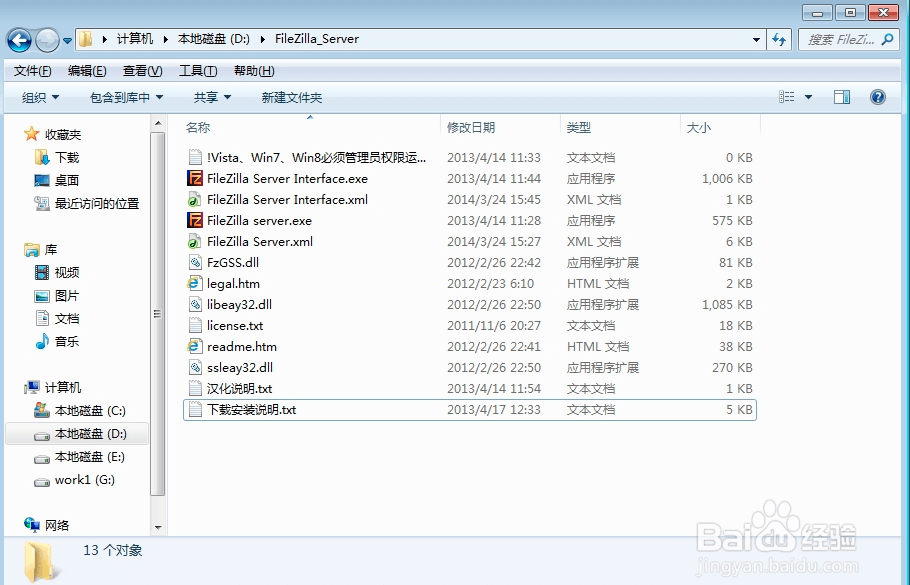
Task: Open the recent pages dropdown arrow
Action: point(68,41)
